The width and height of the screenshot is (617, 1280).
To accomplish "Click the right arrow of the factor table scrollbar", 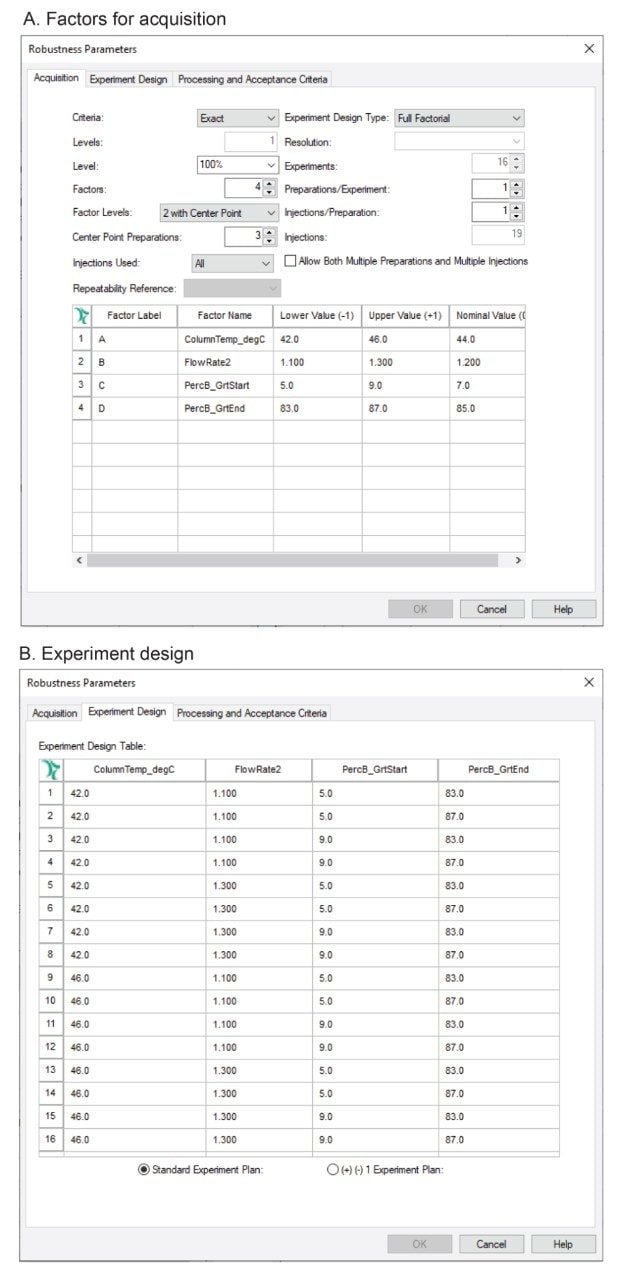I will tap(517, 561).
